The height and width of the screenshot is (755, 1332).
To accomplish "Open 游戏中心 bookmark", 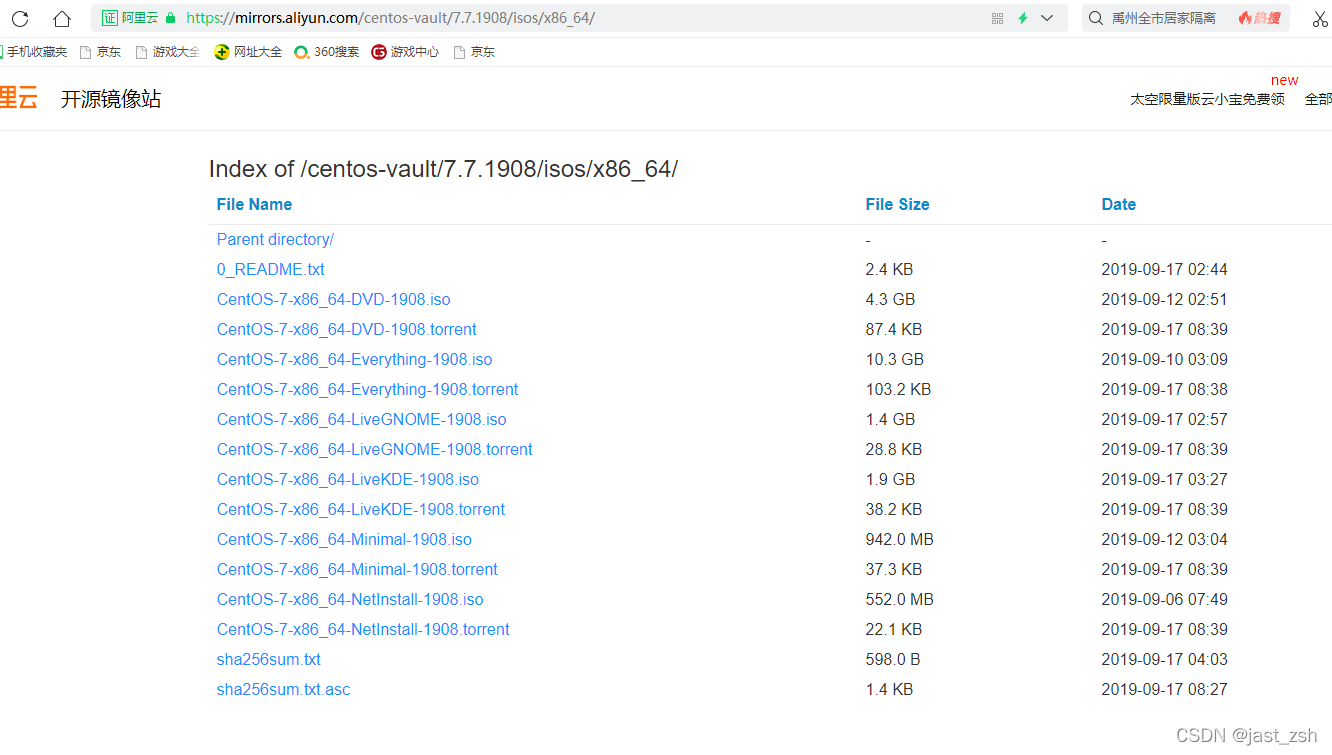I will pyautogui.click(x=405, y=52).
